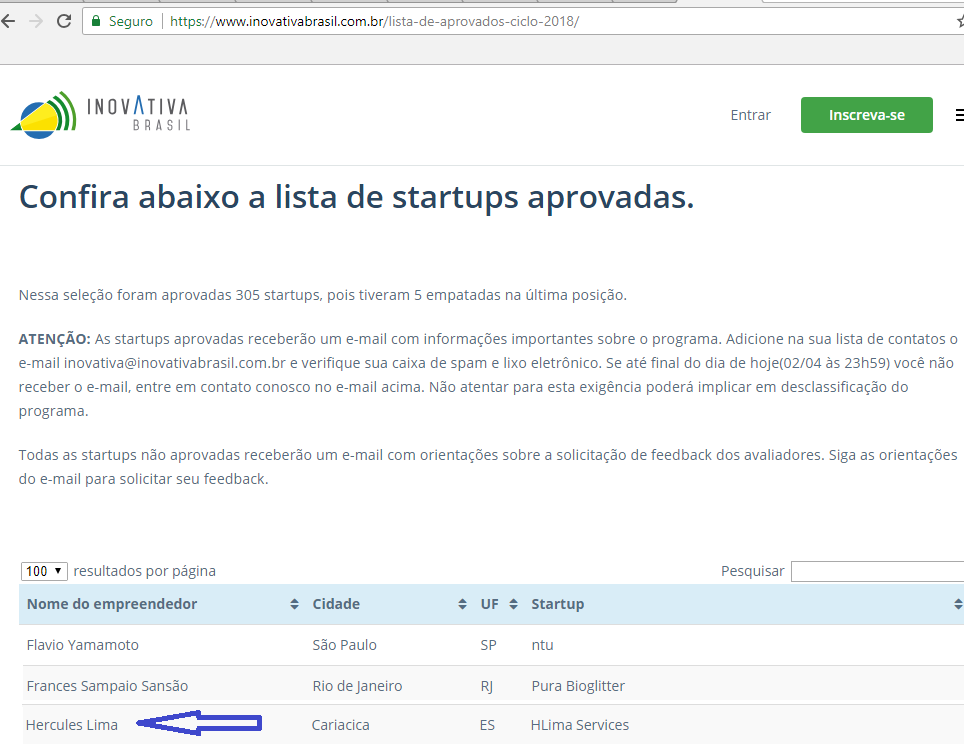The image size is (964, 746).
Task: Click the green secure padlock icon
Action: click(x=97, y=21)
